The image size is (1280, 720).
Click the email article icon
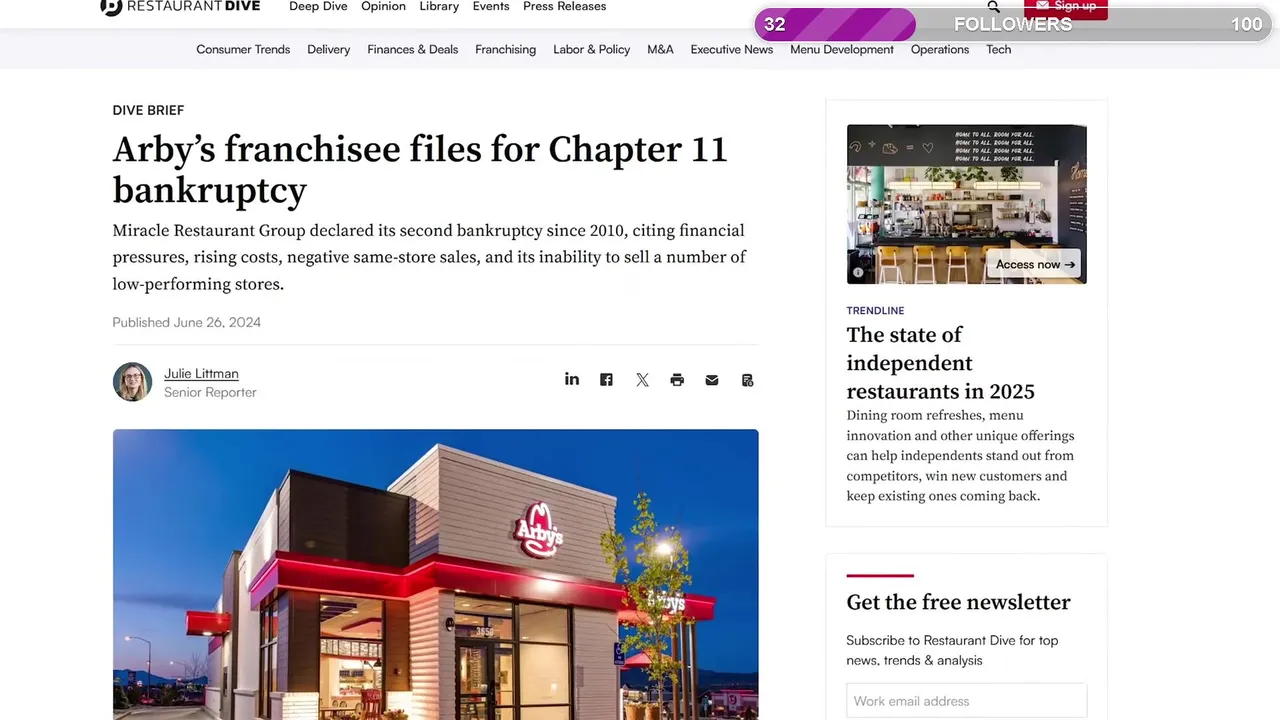point(712,380)
